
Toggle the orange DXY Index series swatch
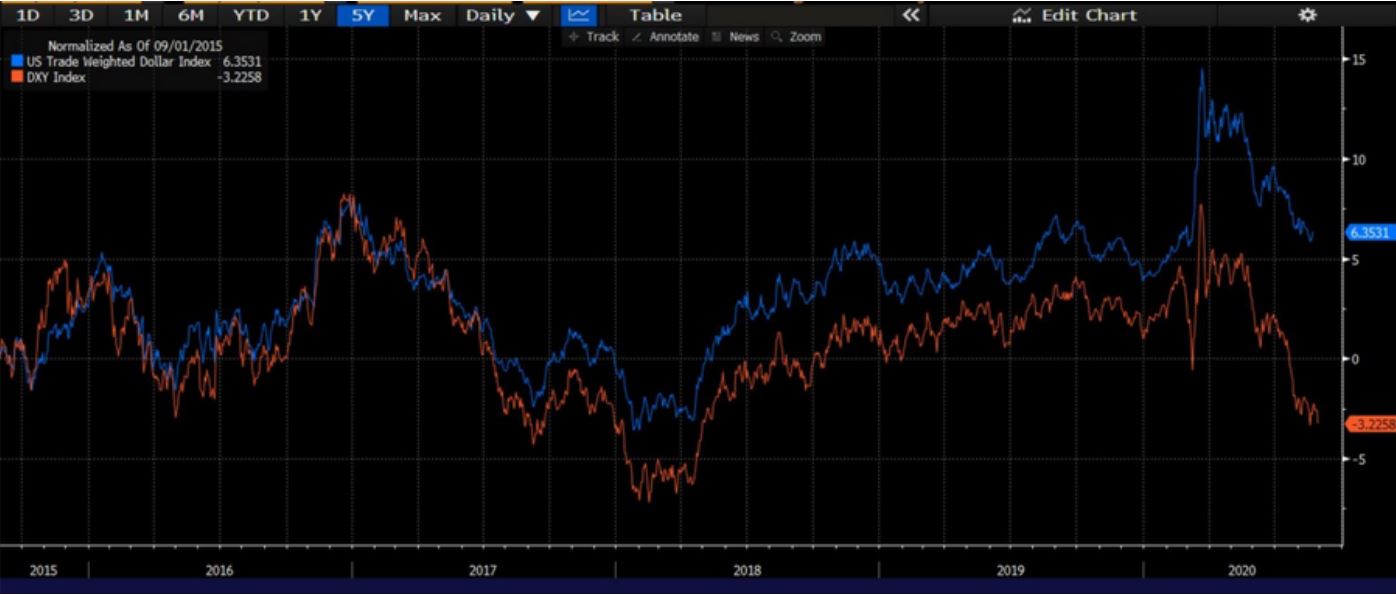[17, 77]
